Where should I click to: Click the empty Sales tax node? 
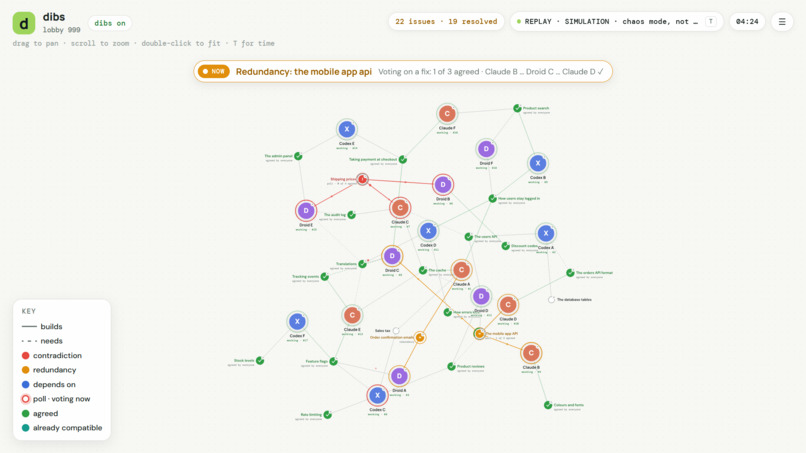tap(396, 331)
